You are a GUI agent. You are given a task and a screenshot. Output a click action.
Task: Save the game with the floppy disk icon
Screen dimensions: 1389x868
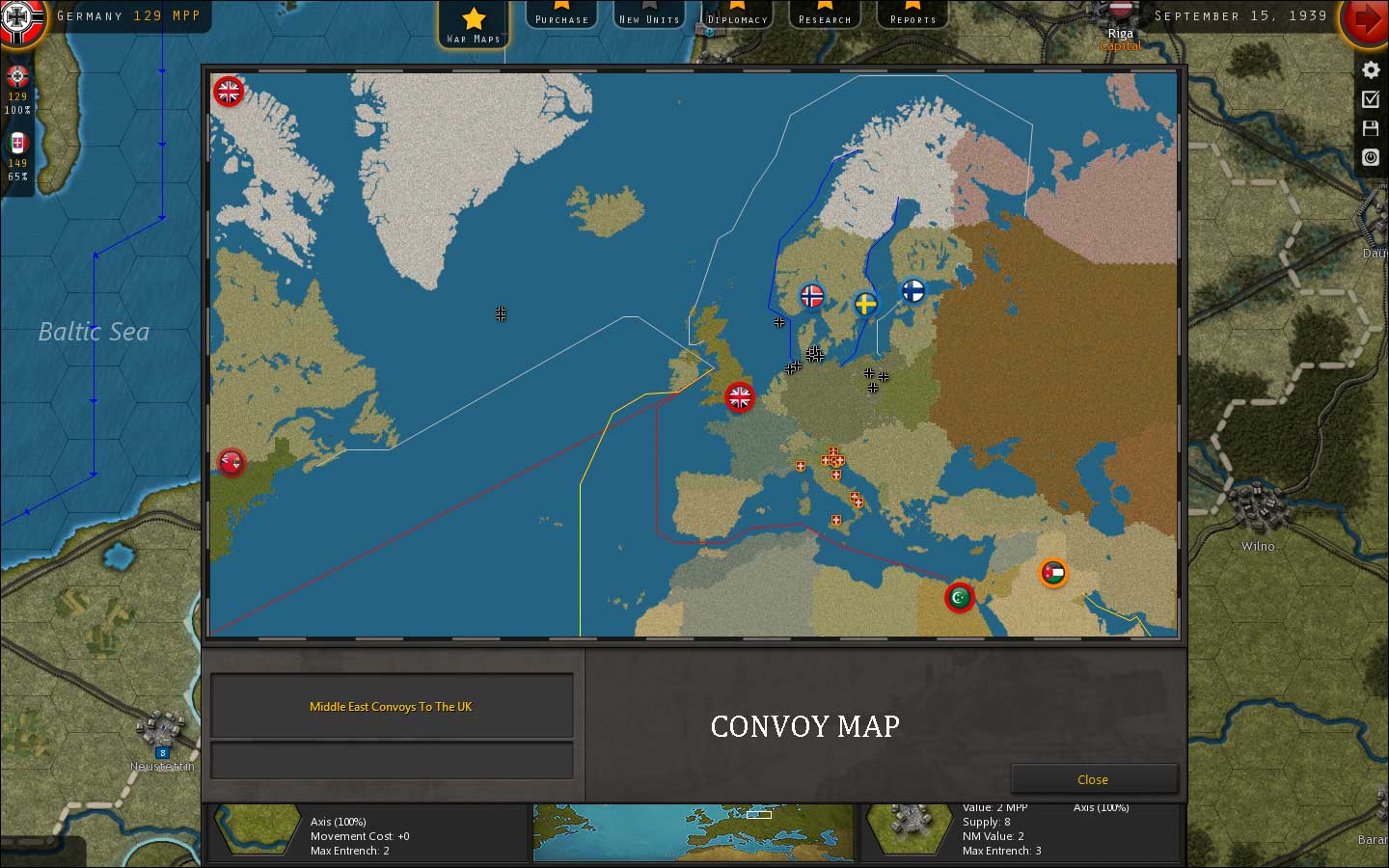(x=1371, y=128)
